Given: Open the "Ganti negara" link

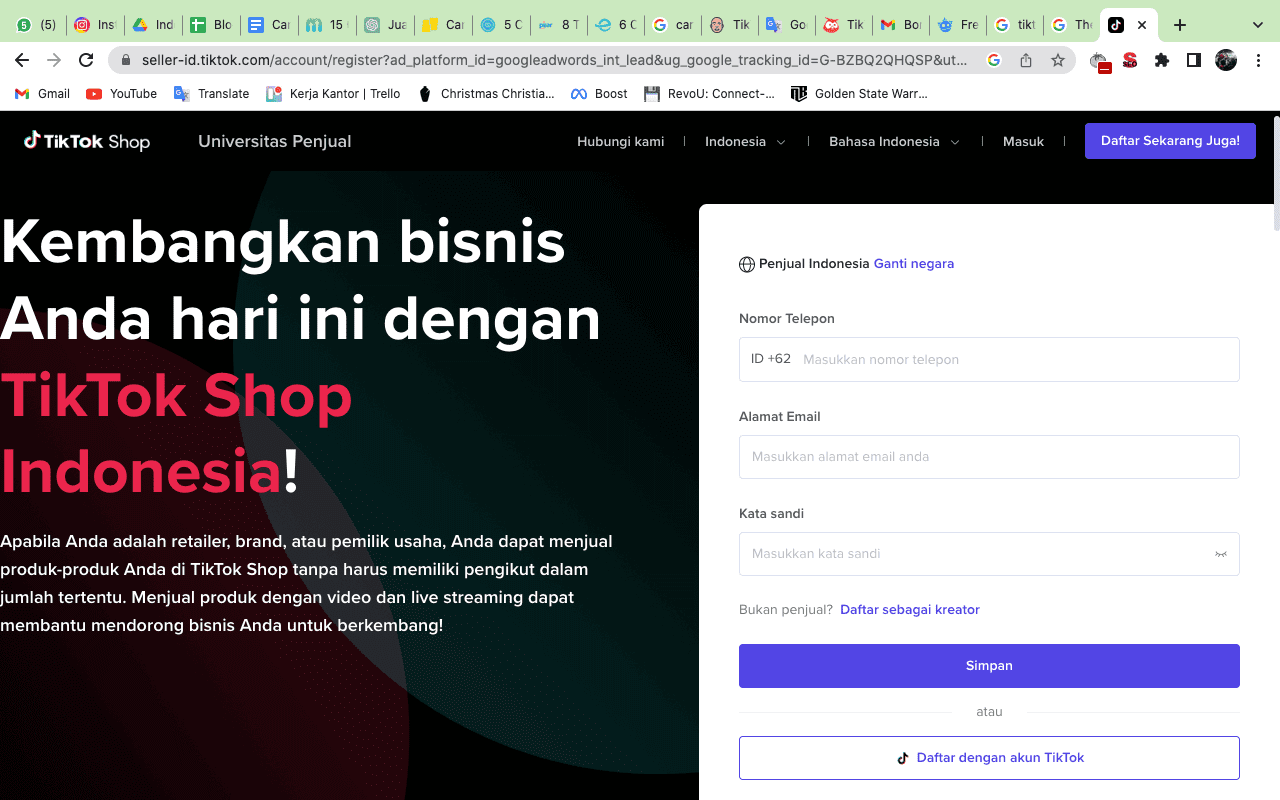Looking at the screenshot, I should tap(913, 263).
